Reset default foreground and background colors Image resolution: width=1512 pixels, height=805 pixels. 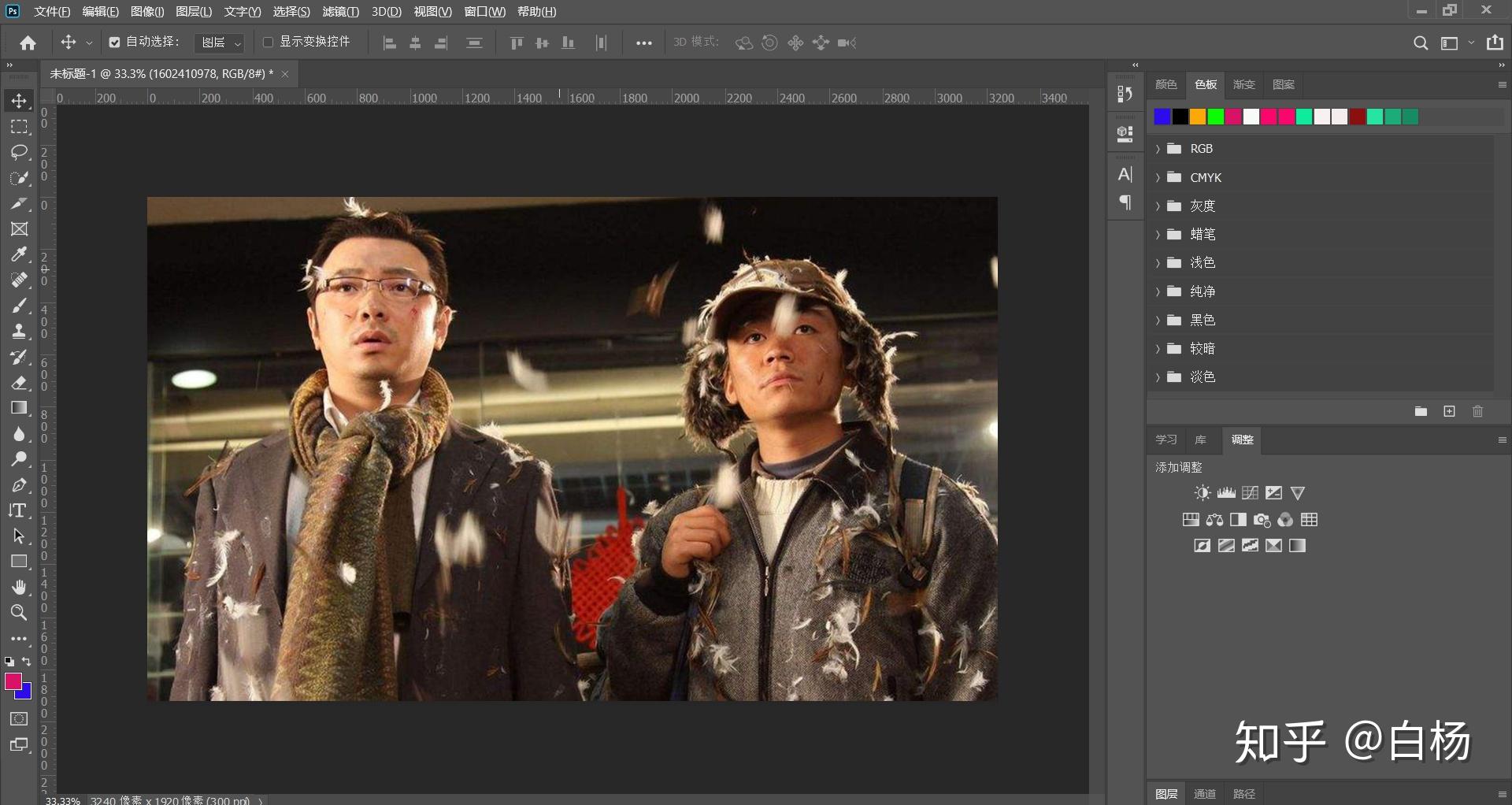9,662
